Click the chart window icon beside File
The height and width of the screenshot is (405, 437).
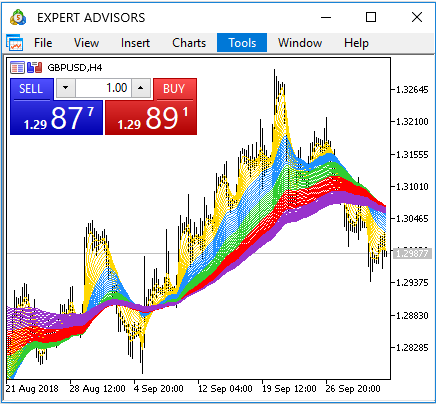(15, 43)
